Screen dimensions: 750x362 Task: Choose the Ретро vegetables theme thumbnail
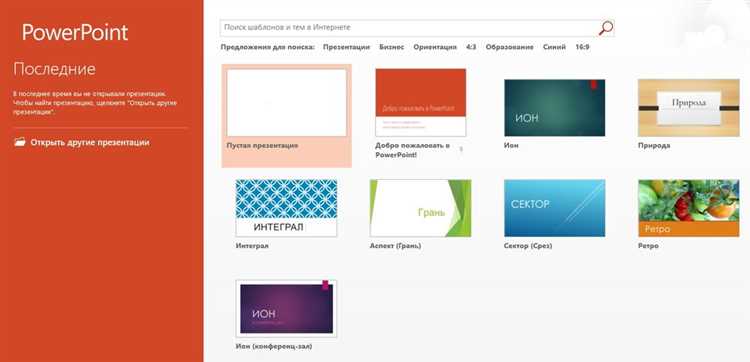688,208
